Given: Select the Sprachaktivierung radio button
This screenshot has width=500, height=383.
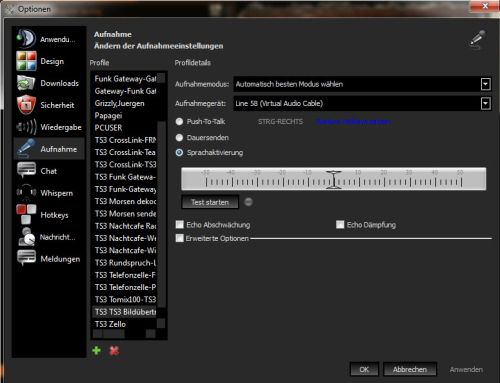Looking at the screenshot, I should (179, 152).
